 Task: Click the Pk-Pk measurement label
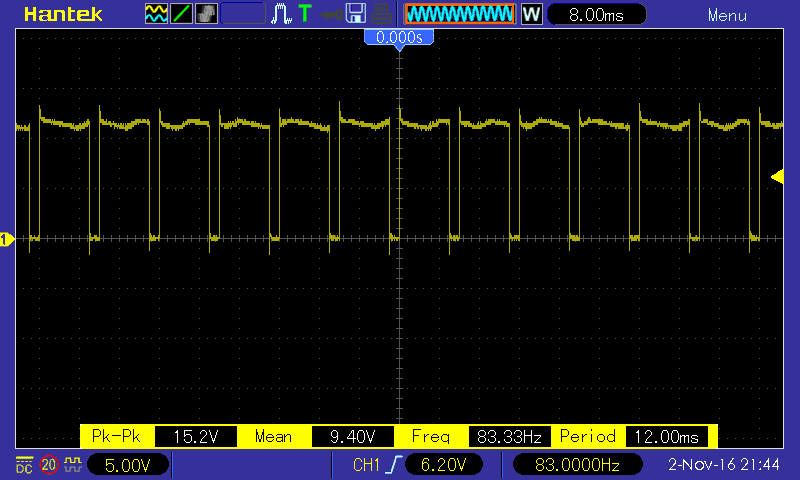(x=116, y=437)
